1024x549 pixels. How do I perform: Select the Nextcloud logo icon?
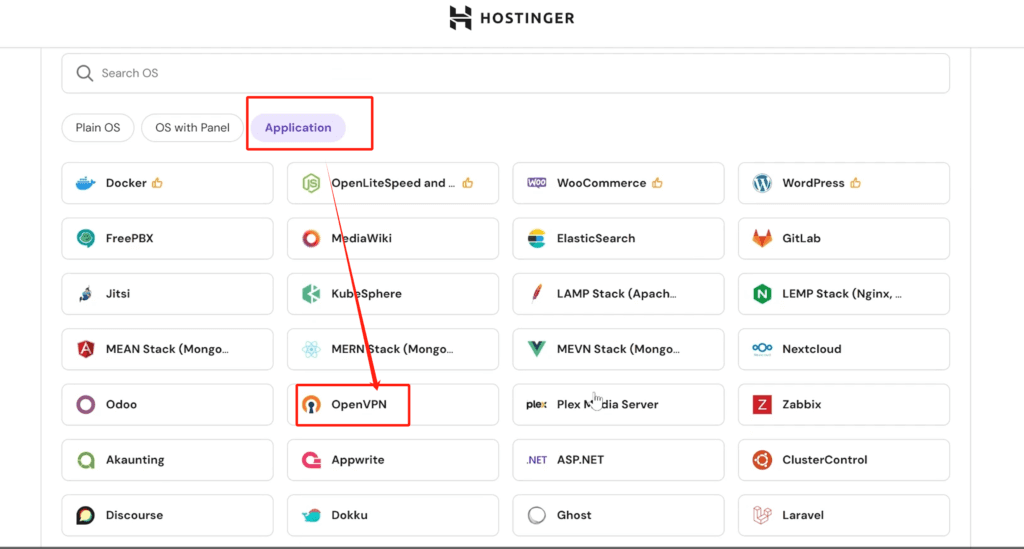tap(762, 349)
